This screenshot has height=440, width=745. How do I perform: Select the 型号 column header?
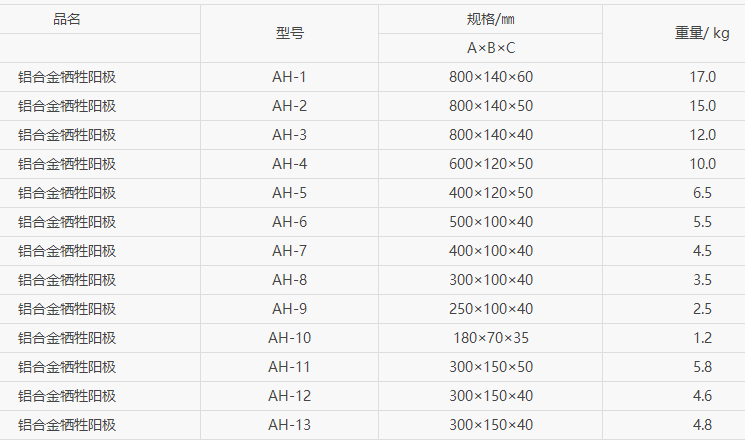290,33
